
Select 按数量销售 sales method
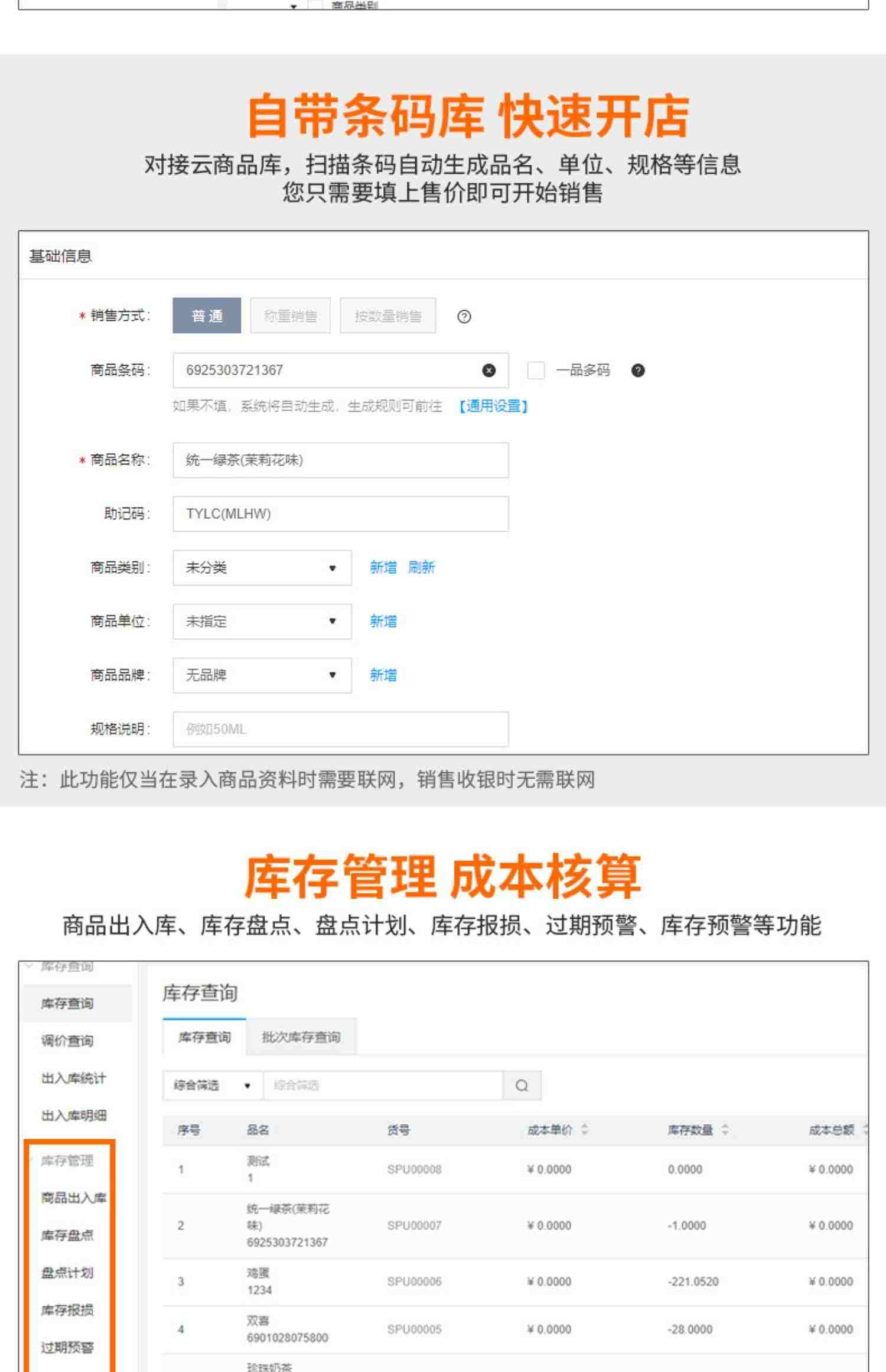pyautogui.click(x=387, y=316)
